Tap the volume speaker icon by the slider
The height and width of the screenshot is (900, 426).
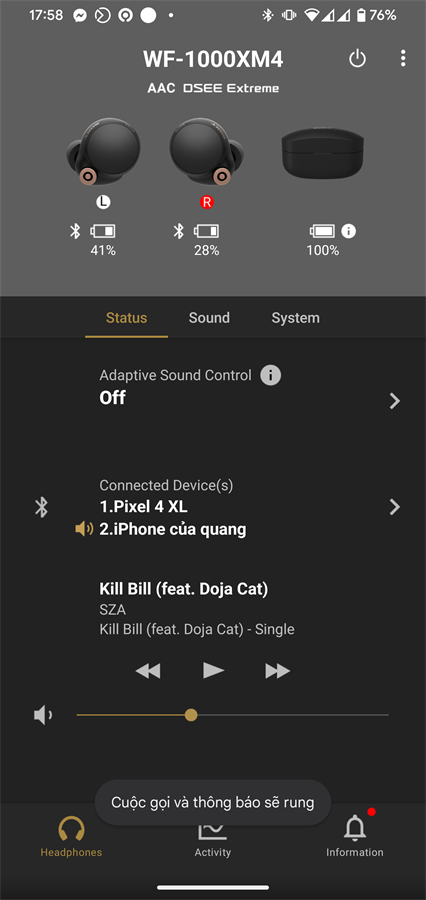pos(43,715)
